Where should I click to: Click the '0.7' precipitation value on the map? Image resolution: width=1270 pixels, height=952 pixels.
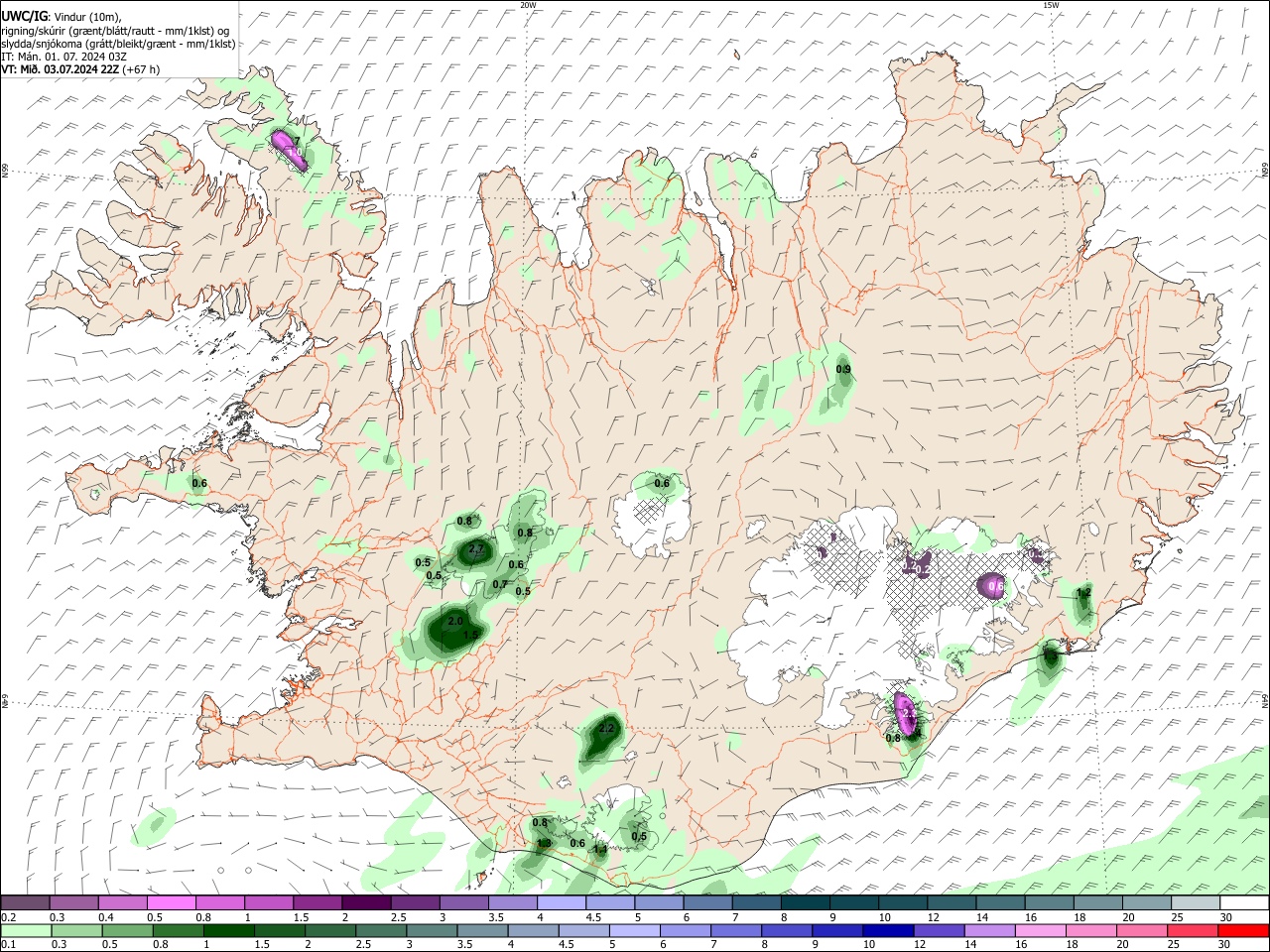pyautogui.click(x=500, y=584)
